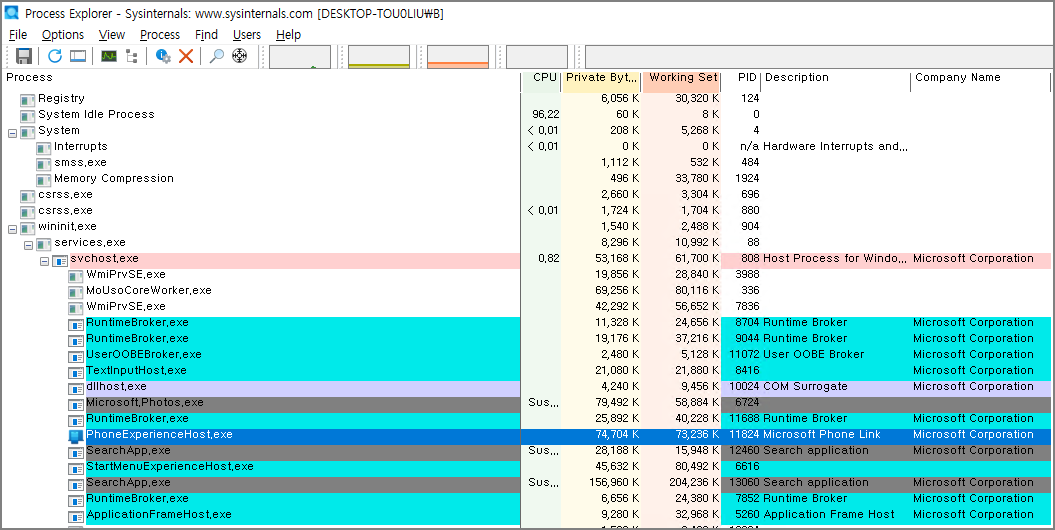
Task: Click the Find Handle or DLL magnifier icon
Action: (x=216, y=56)
